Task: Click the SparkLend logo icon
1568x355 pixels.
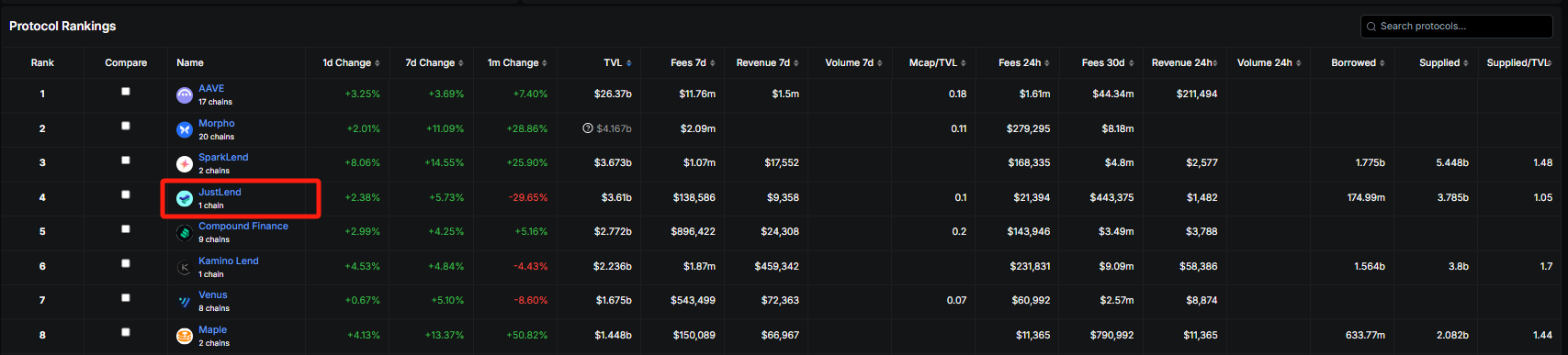Action: (x=185, y=164)
